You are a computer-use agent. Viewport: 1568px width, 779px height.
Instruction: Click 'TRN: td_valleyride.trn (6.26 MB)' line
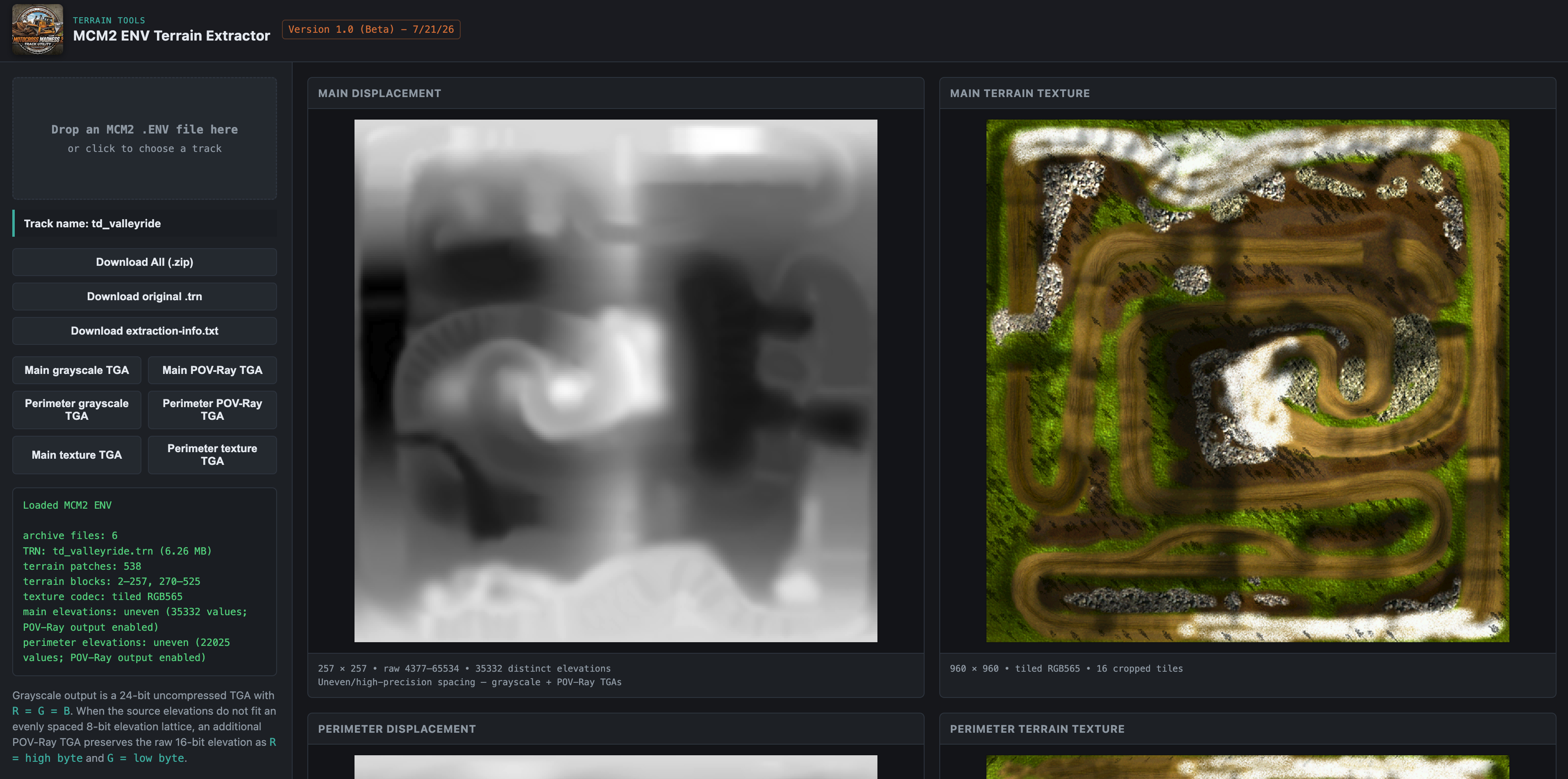(118, 551)
